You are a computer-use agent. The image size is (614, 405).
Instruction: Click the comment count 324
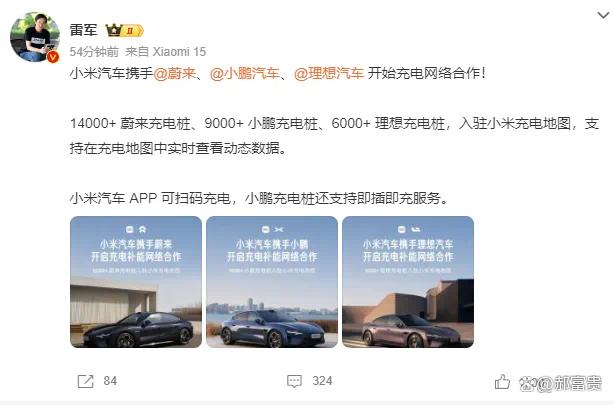point(322,381)
